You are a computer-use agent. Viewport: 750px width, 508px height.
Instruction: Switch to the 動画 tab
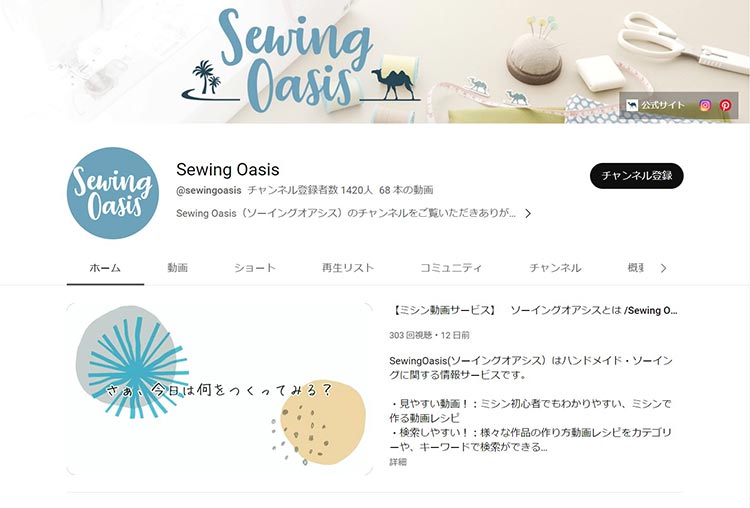[177, 268]
